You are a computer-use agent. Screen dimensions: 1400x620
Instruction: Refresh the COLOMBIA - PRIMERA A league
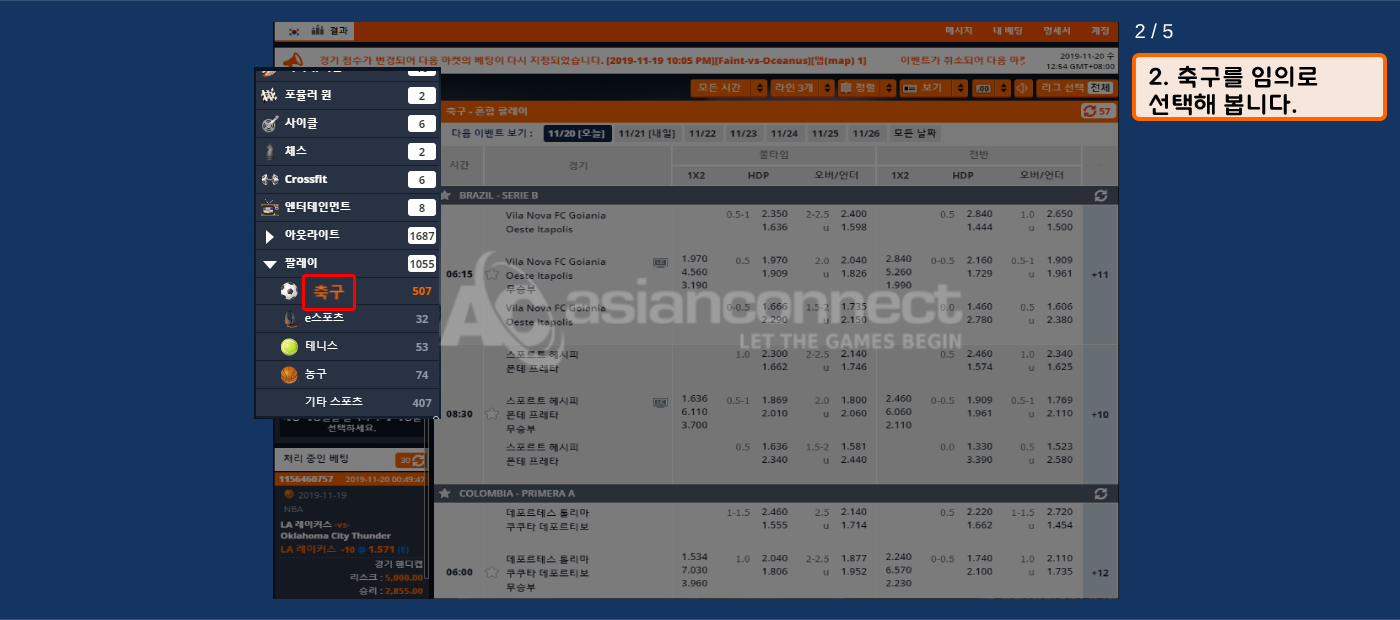pyautogui.click(x=1101, y=494)
